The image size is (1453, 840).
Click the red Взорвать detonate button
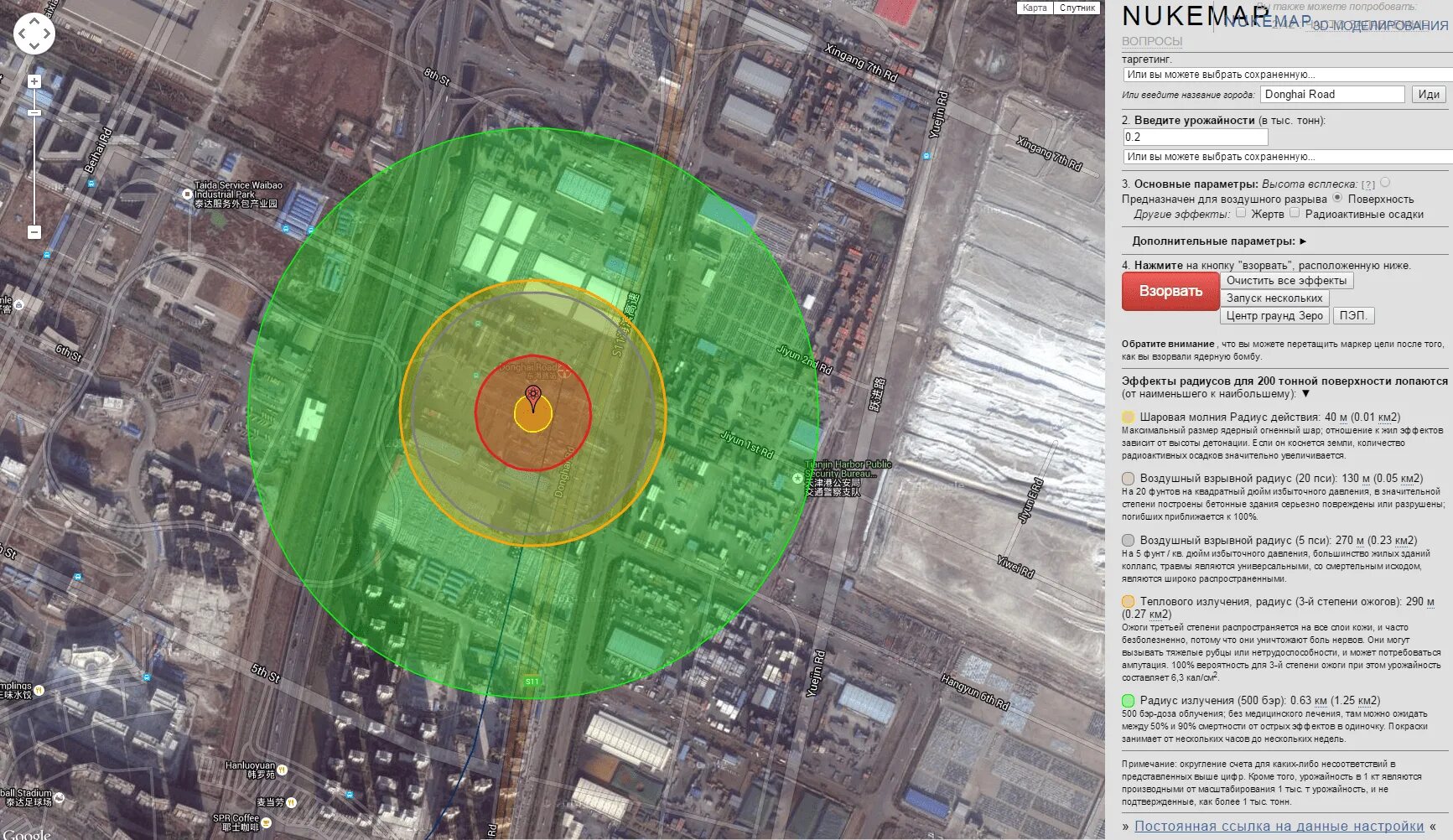pos(1170,292)
